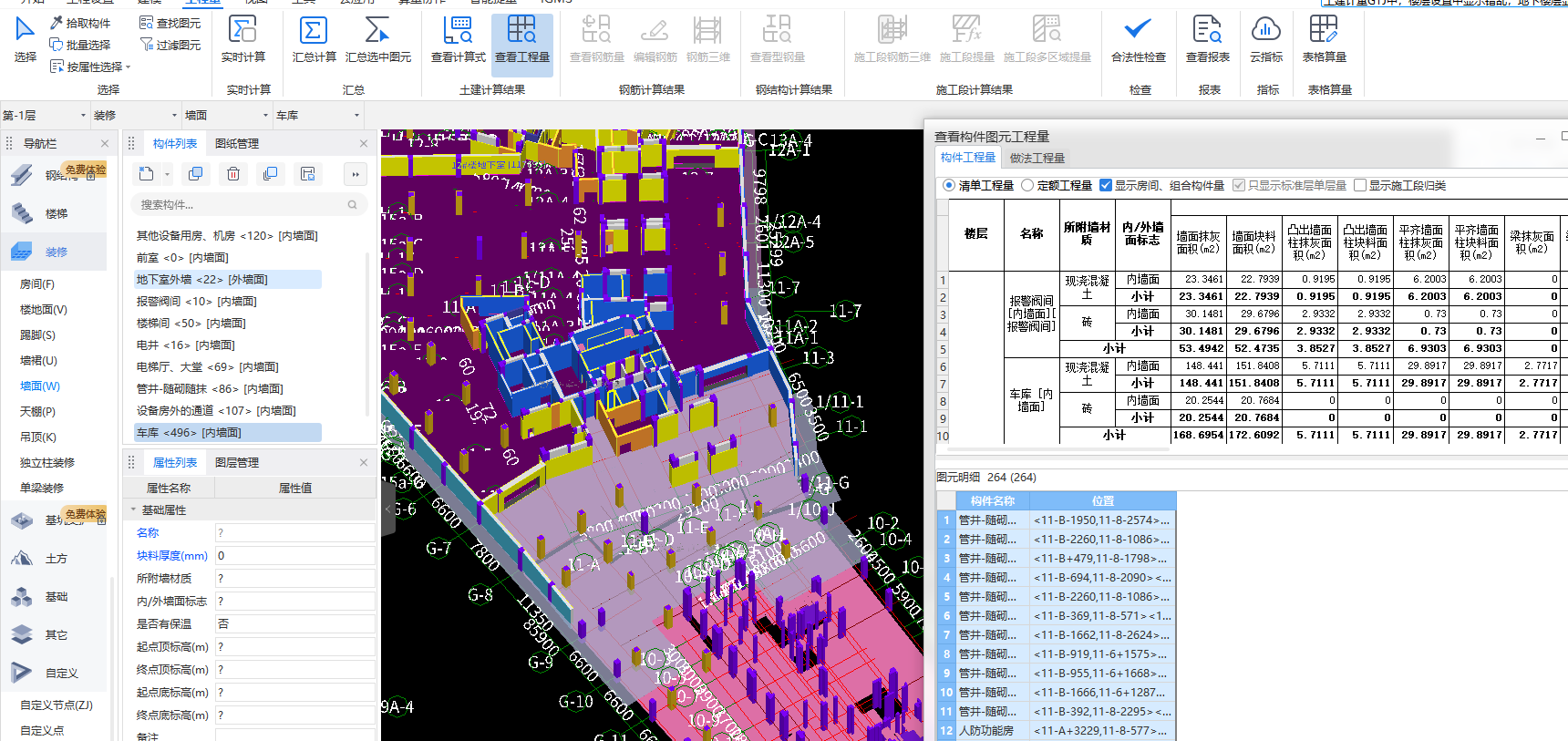Open floor dropdown 第-1层
Viewport: 1568px width, 741px height.
click(46, 115)
